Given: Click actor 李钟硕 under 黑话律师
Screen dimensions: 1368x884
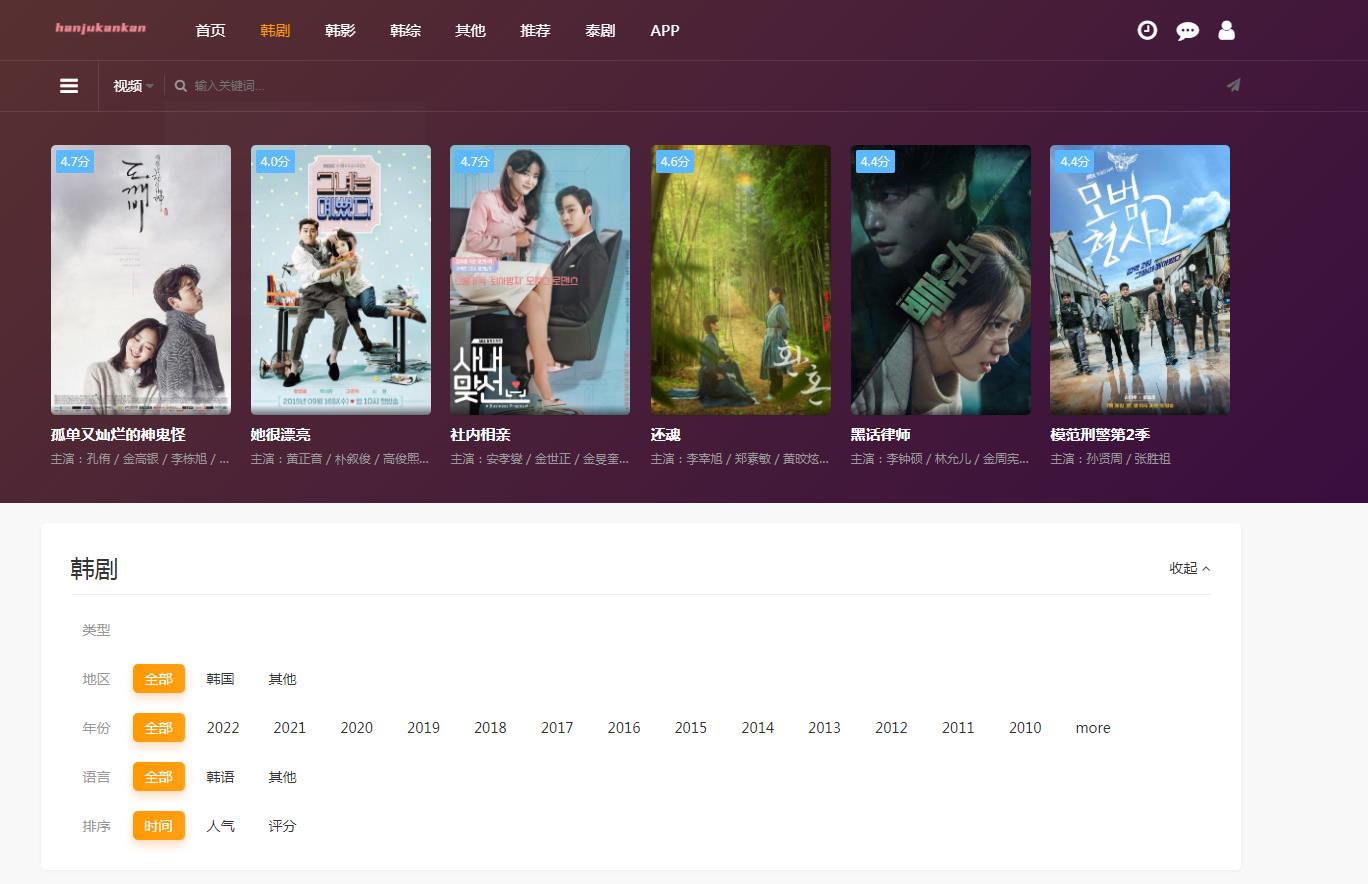Looking at the screenshot, I should (905, 459).
